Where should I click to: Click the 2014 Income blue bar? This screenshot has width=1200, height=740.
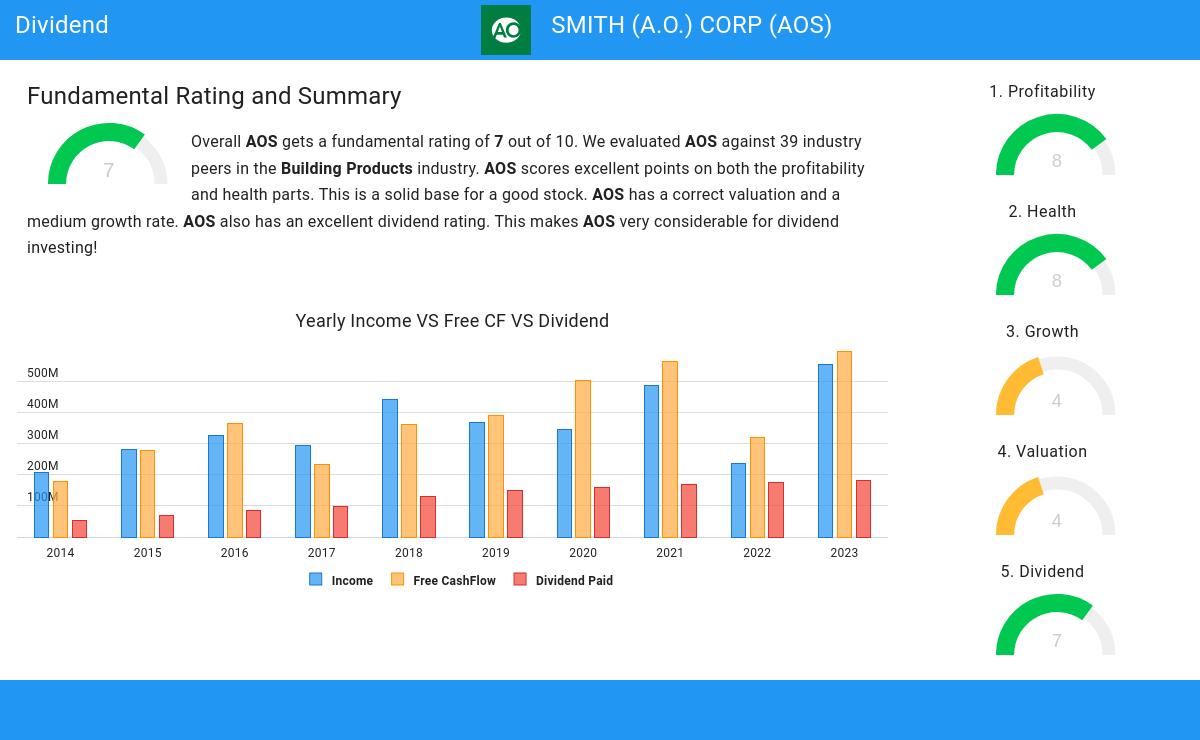coord(41,505)
